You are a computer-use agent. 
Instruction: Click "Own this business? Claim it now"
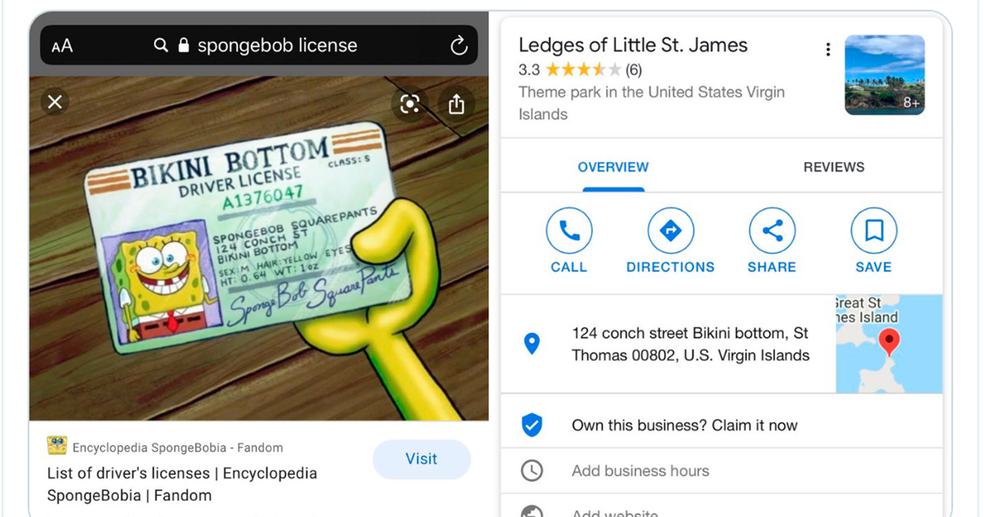point(684,425)
